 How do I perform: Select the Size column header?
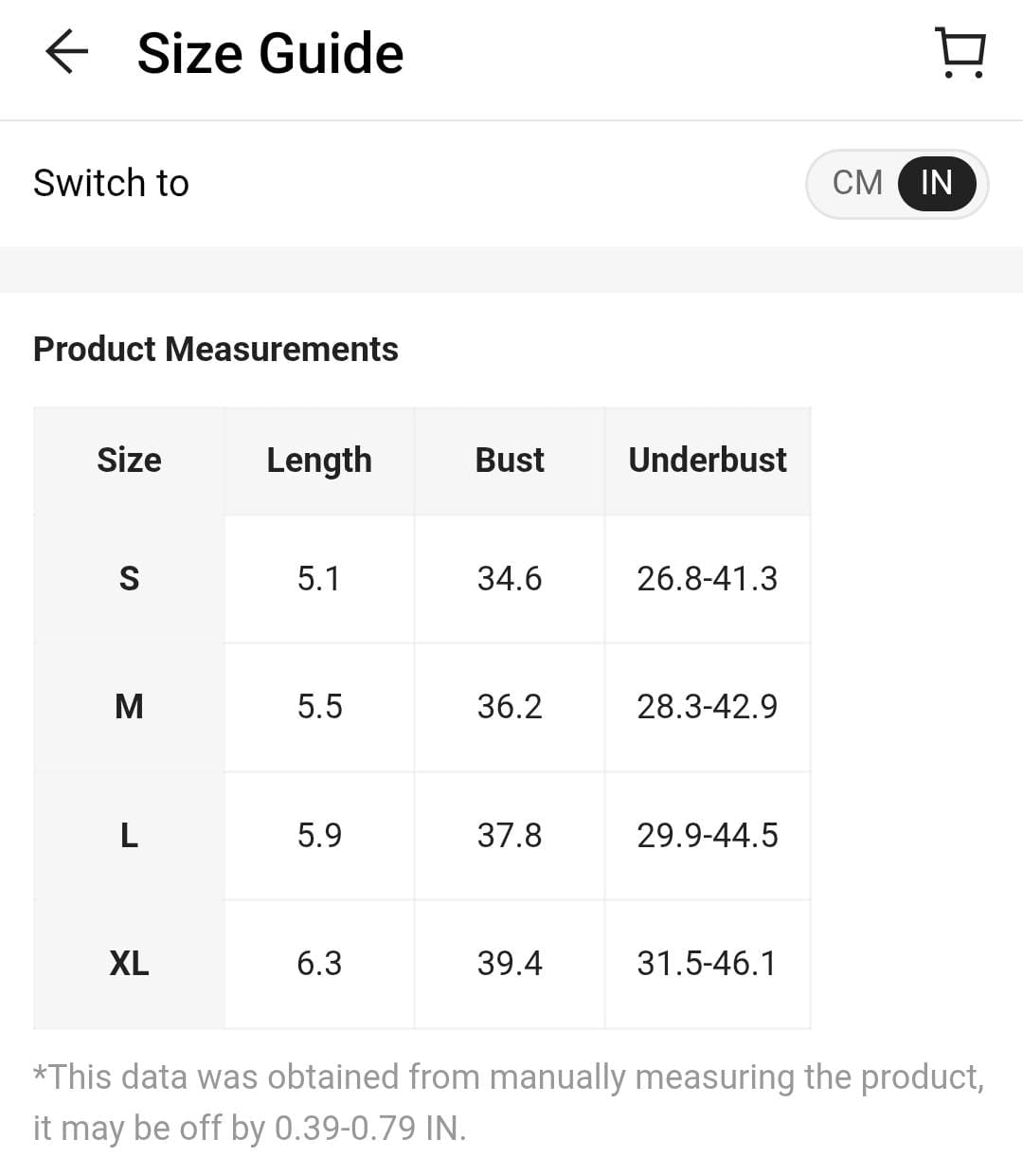pos(129,461)
